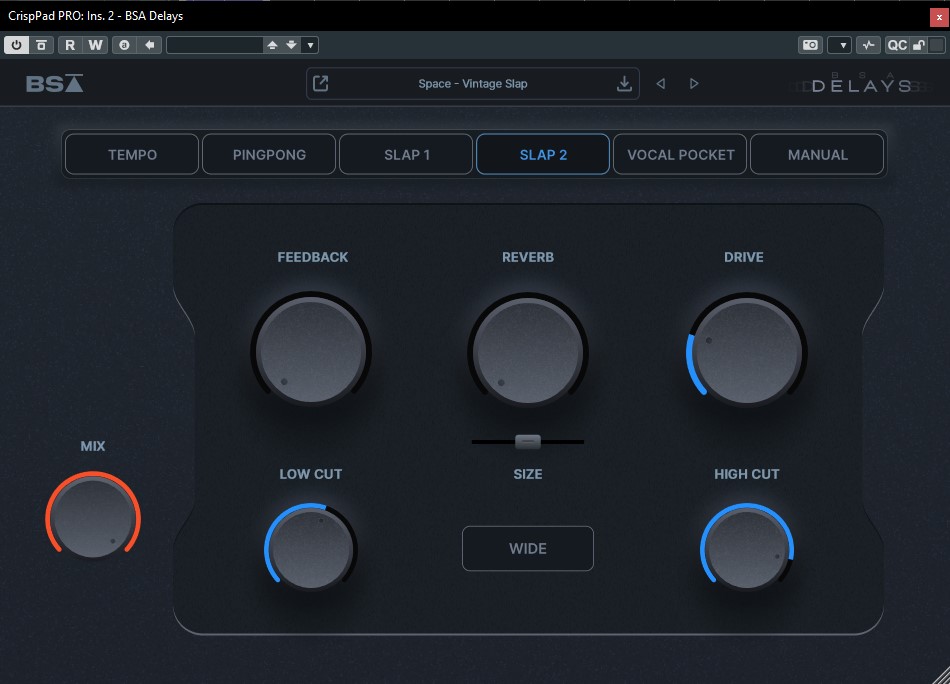Image resolution: width=950 pixels, height=684 pixels.
Task: Open the Space - Vintage Slap preset selector
Action: 473,84
